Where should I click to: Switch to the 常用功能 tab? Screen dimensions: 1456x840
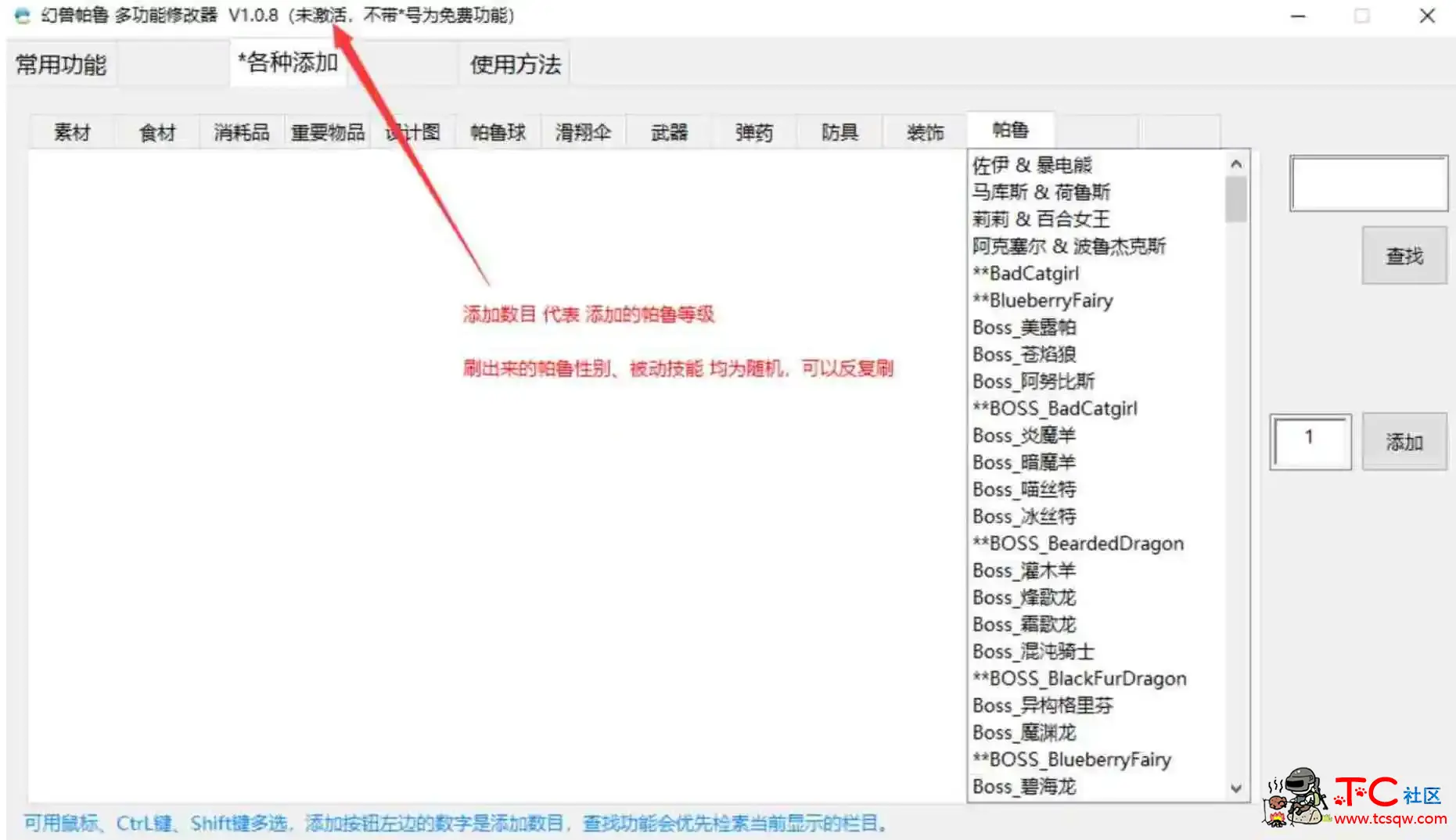coord(61,64)
